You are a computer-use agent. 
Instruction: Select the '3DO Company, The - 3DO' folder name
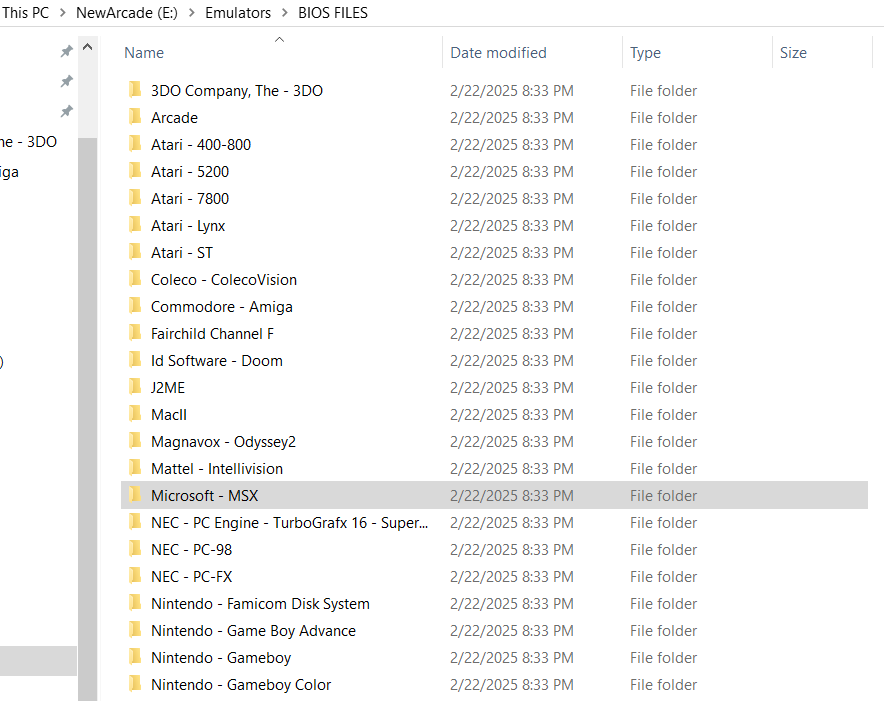pos(237,91)
